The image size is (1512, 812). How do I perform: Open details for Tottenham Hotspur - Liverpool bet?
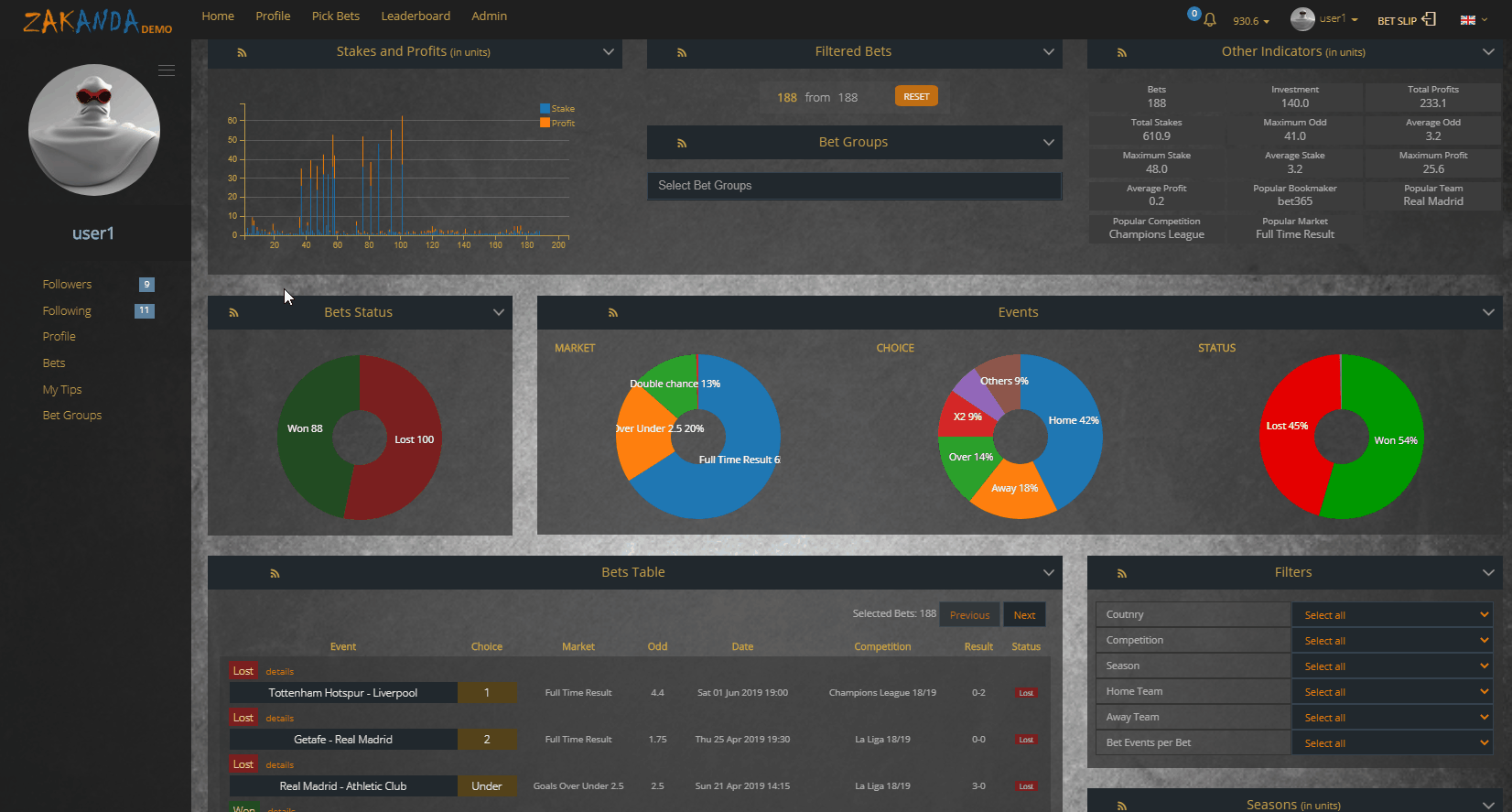pyautogui.click(x=279, y=672)
